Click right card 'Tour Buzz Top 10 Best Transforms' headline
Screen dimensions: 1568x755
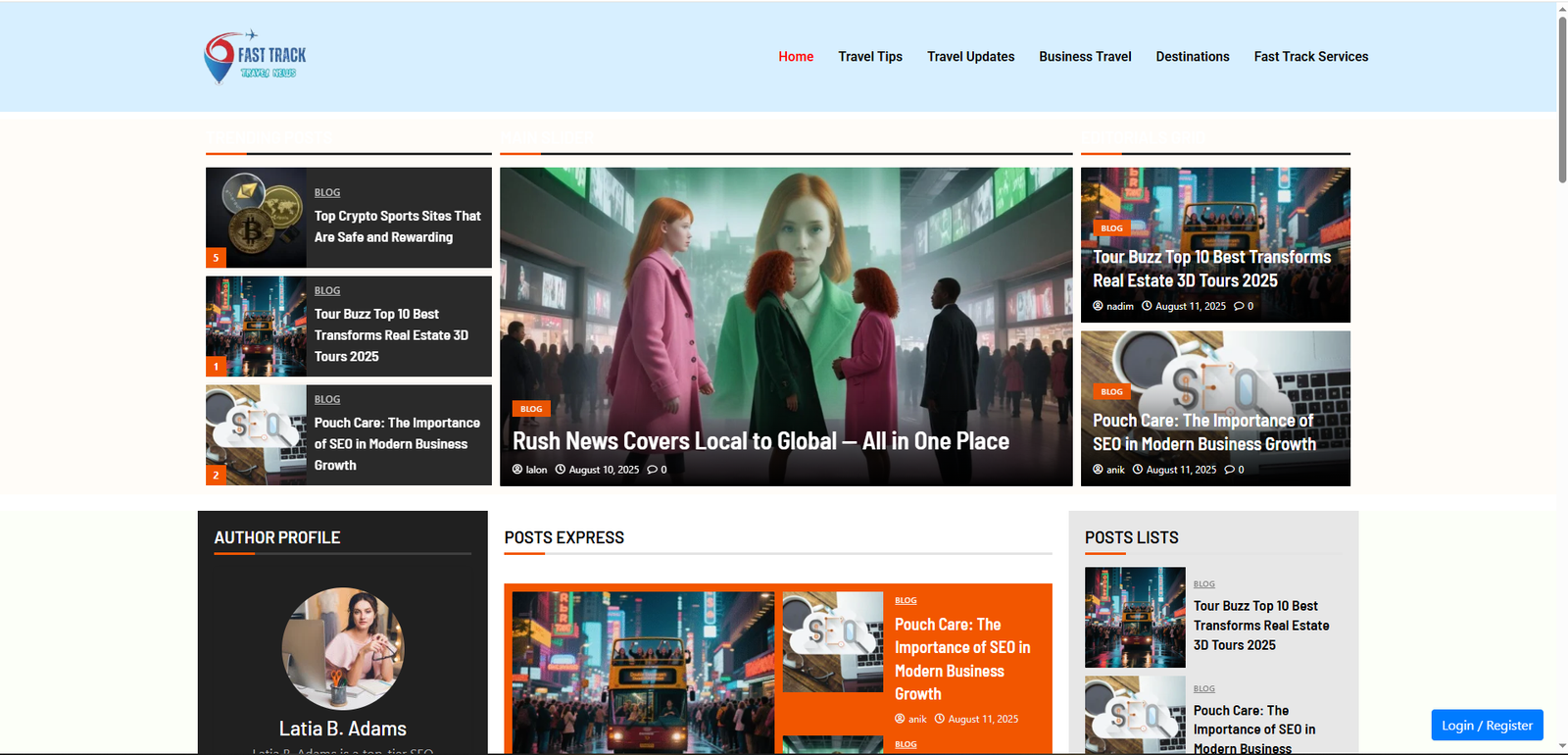pos(1212,269)
